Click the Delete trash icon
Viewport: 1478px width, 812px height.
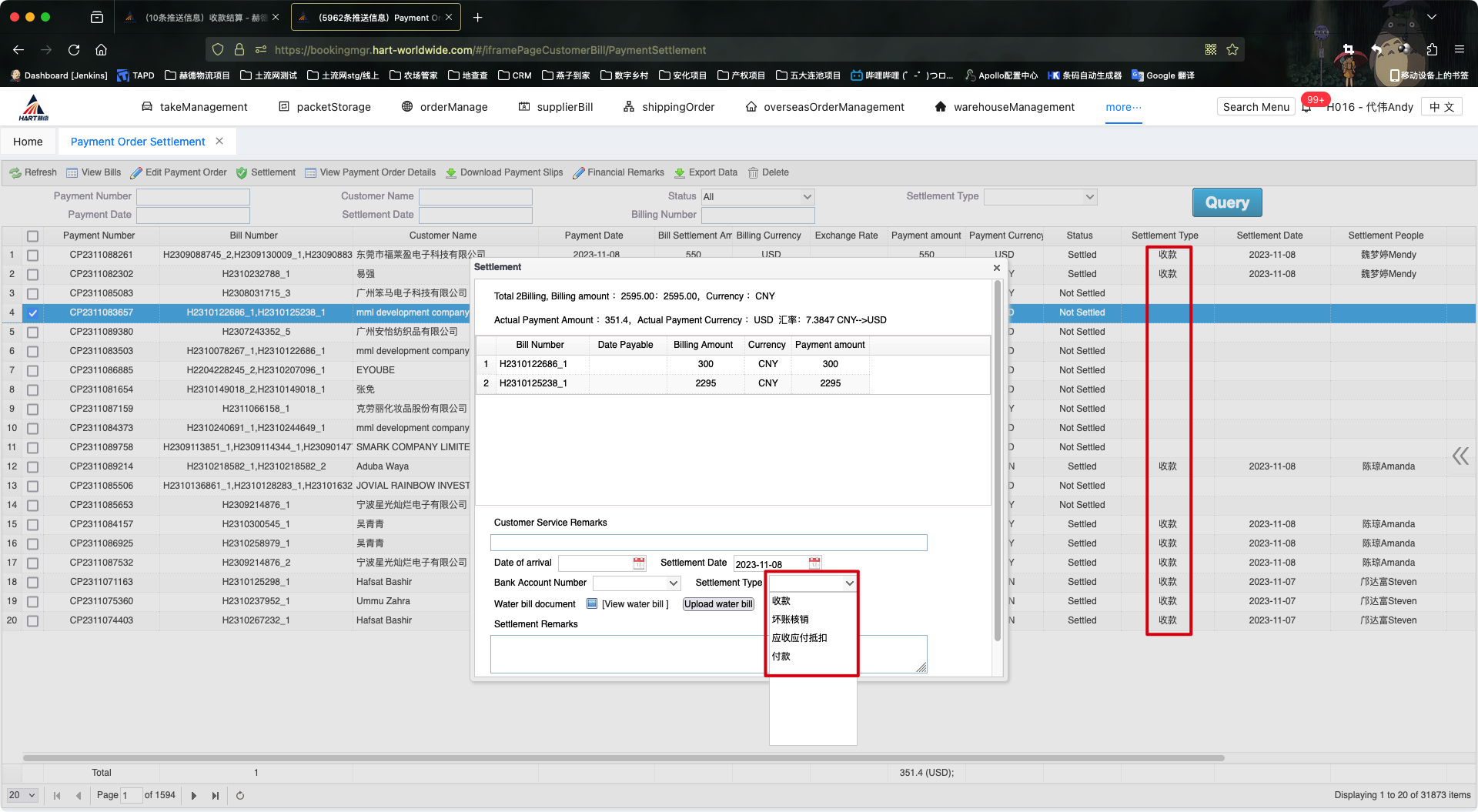(753, 173)
